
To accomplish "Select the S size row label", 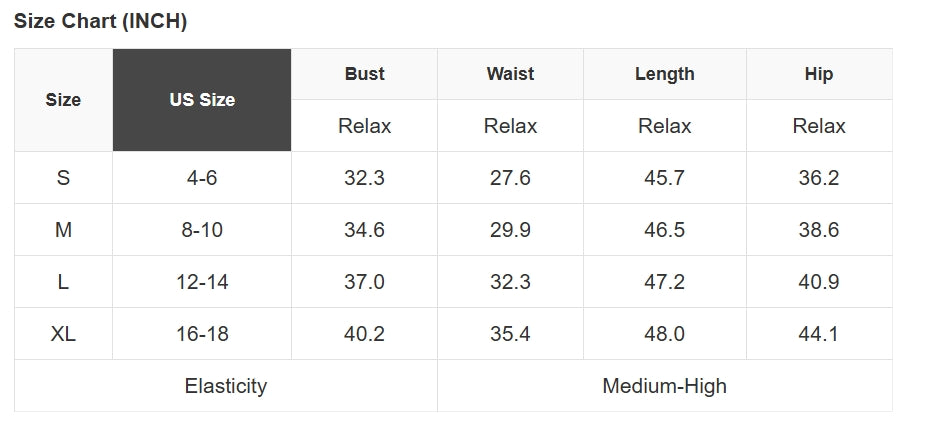I will point(63,178).
